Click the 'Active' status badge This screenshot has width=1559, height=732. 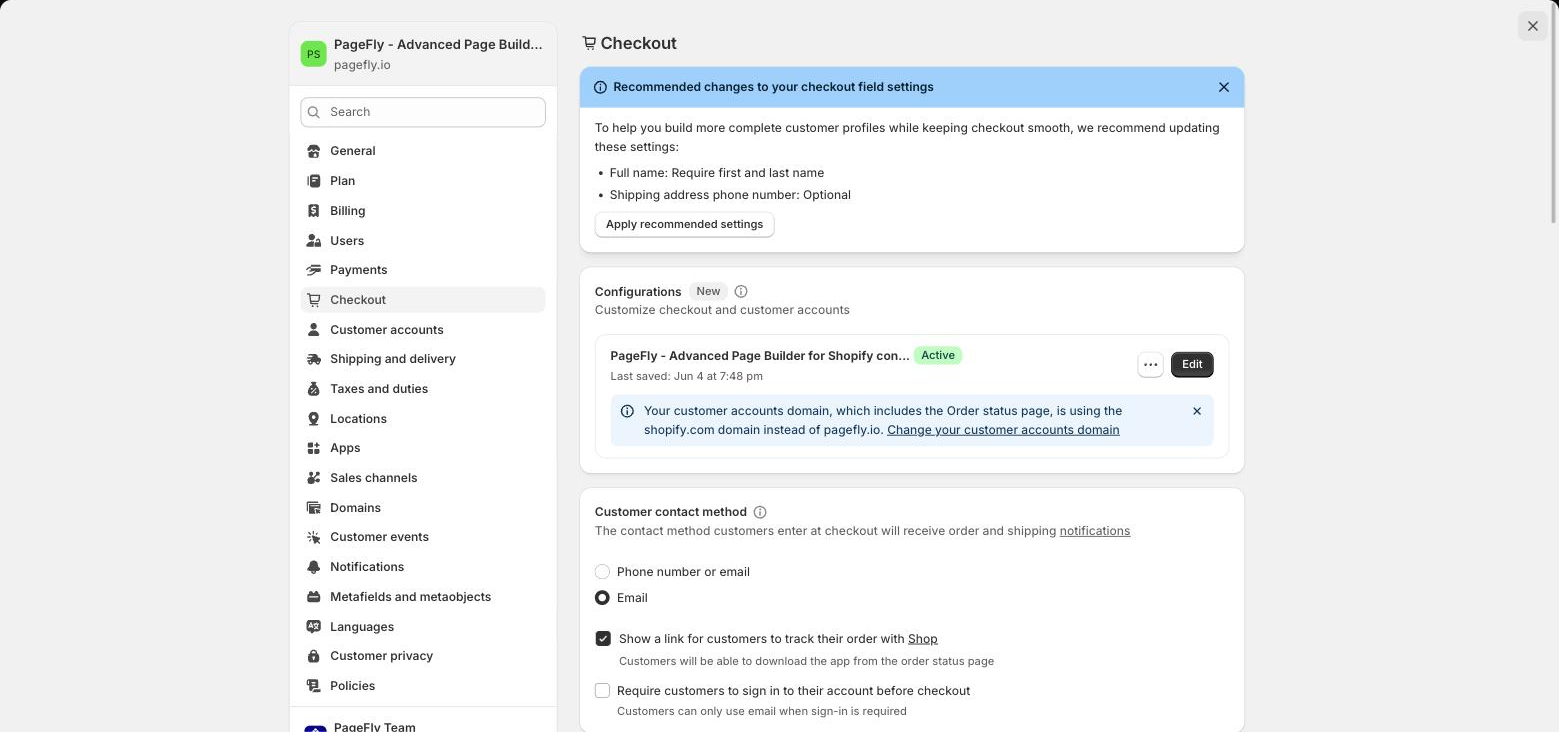938,356
